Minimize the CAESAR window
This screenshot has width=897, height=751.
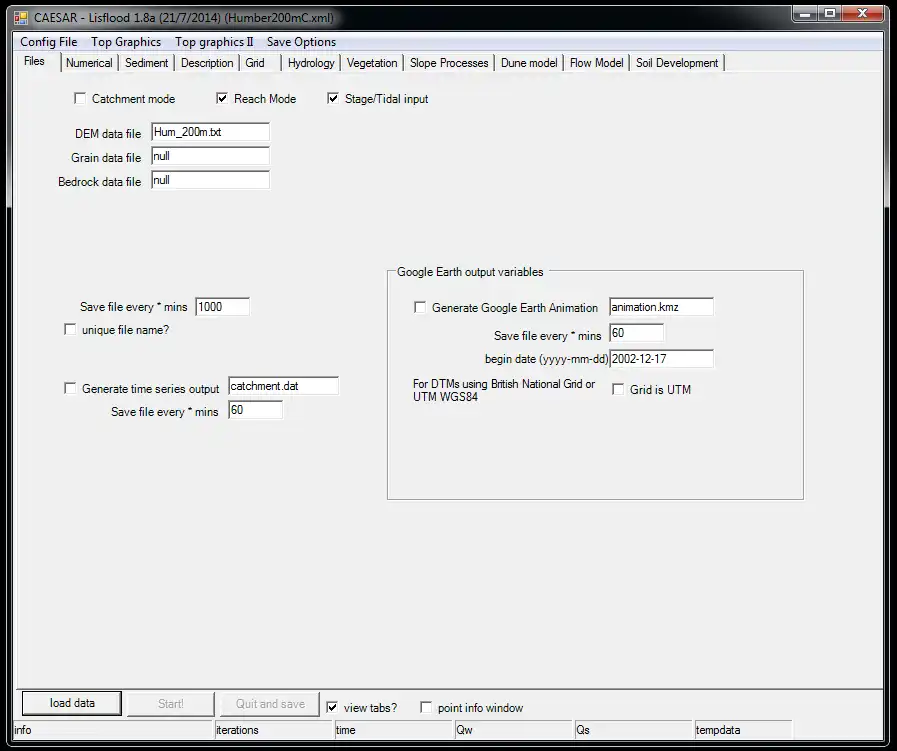tap(805, 14)
